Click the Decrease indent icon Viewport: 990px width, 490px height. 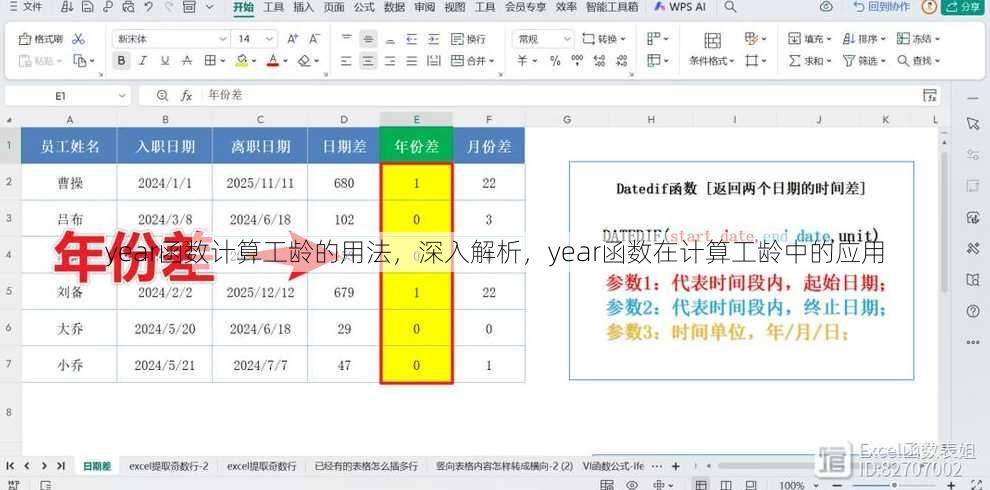pyautogui.click(x=412, y=39)
